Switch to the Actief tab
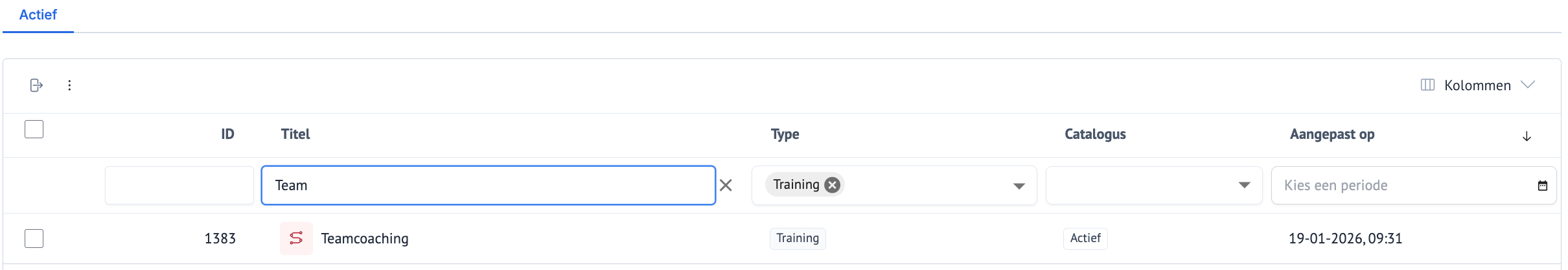Image resolution: width=1568 pixels, height=270 pixels. coord(38,15)
